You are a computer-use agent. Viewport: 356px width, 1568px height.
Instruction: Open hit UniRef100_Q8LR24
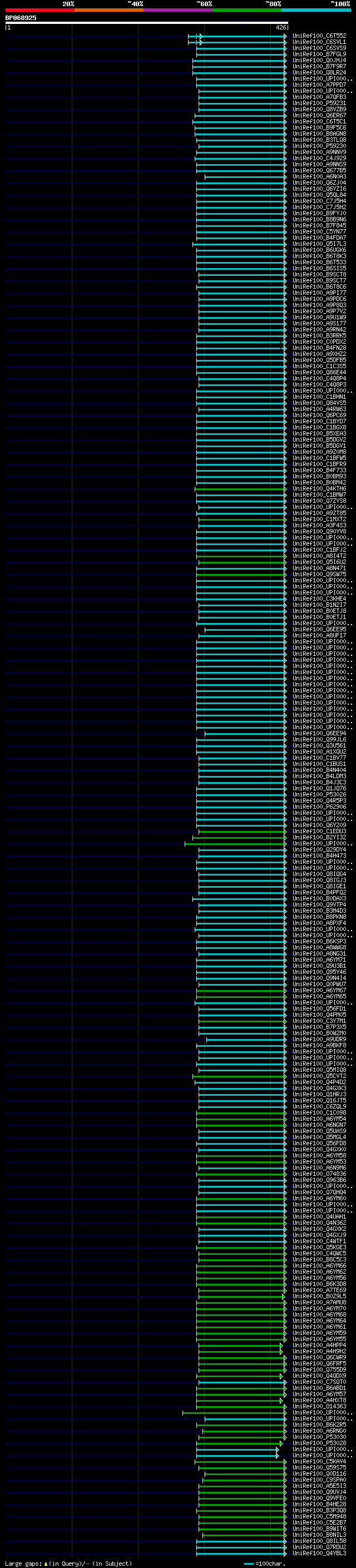pyautogui.click(x=319, y=72)
